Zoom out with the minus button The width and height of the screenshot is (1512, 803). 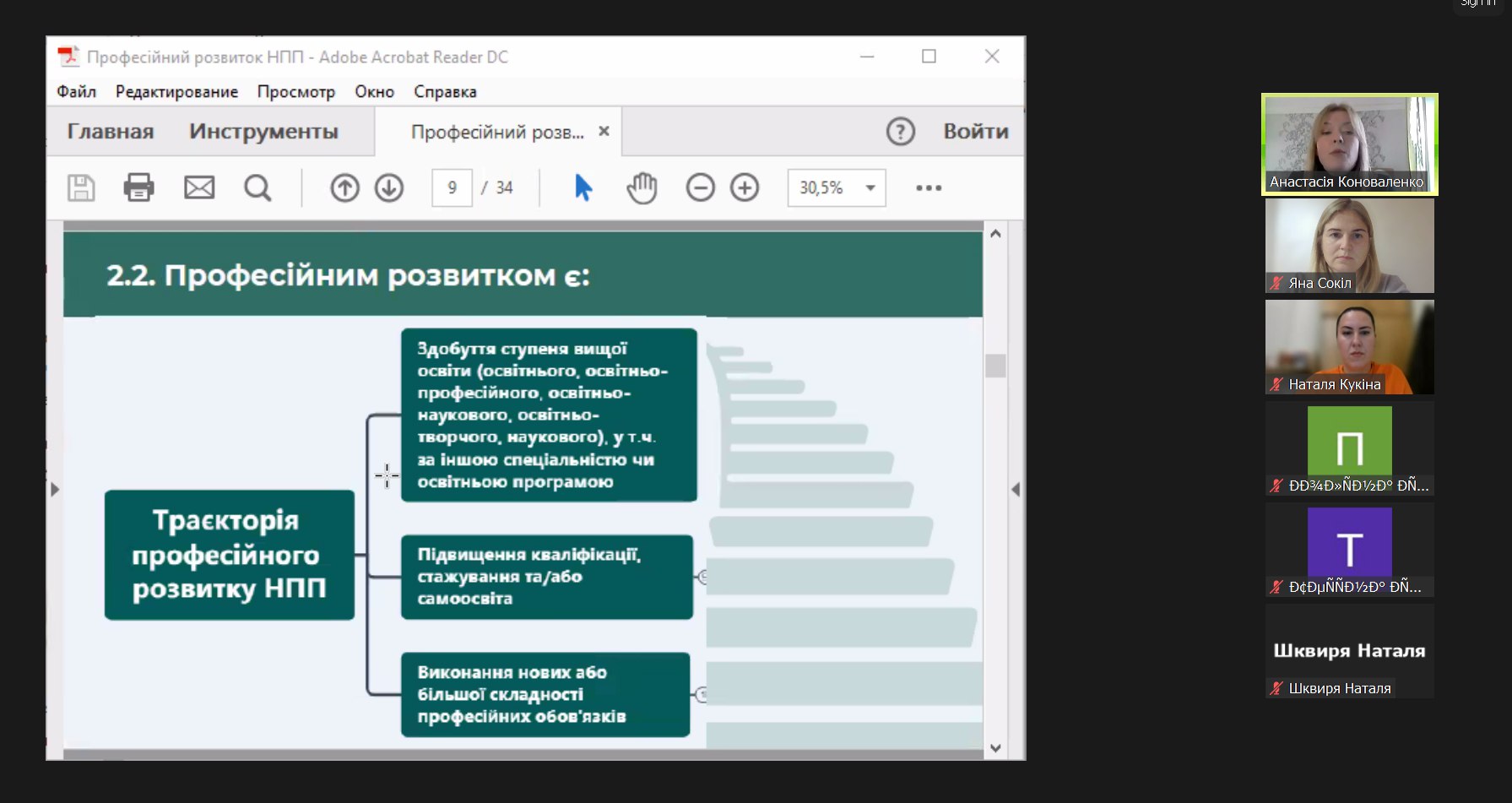pyautogui.click(x=700, y=187)
